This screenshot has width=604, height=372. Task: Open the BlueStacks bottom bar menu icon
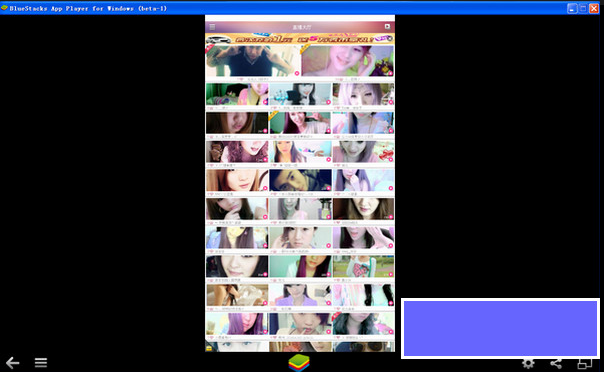(x=41, y=363)
